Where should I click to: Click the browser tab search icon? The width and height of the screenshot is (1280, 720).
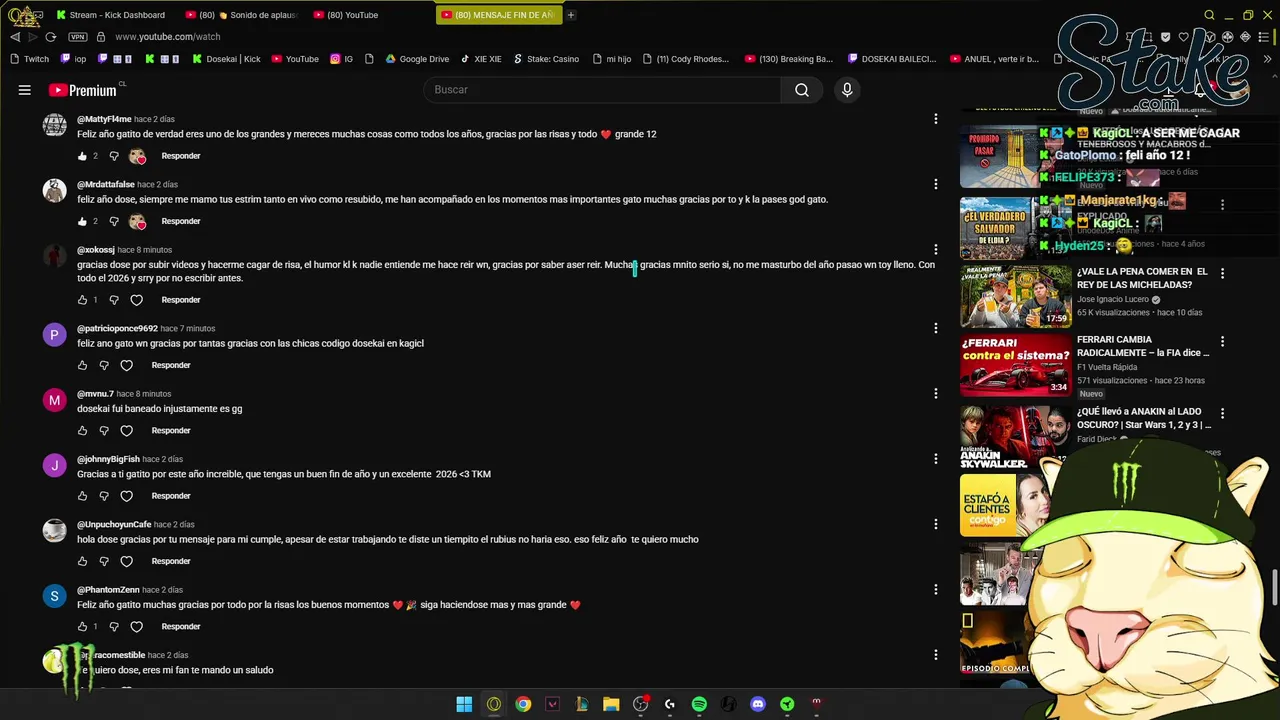[x=1209, y=15]
